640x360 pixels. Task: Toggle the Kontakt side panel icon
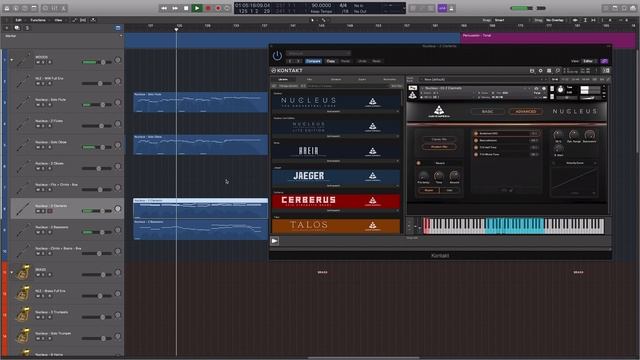coord(606,71)
